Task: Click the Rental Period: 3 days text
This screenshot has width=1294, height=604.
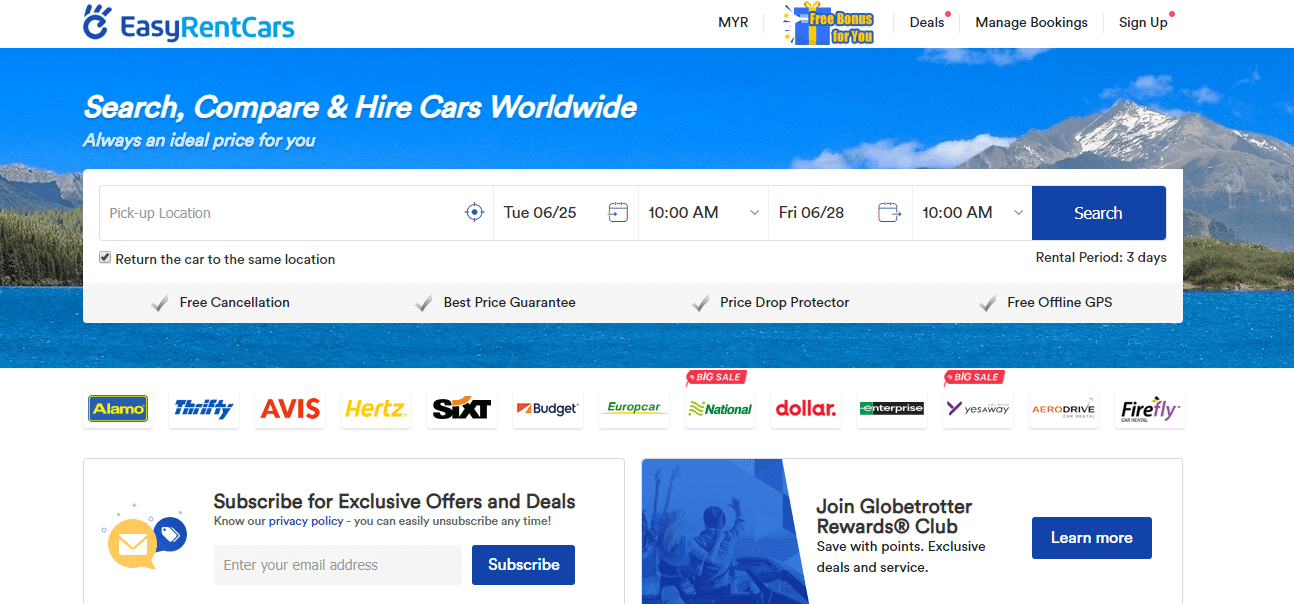Action: coord(1101,257)
